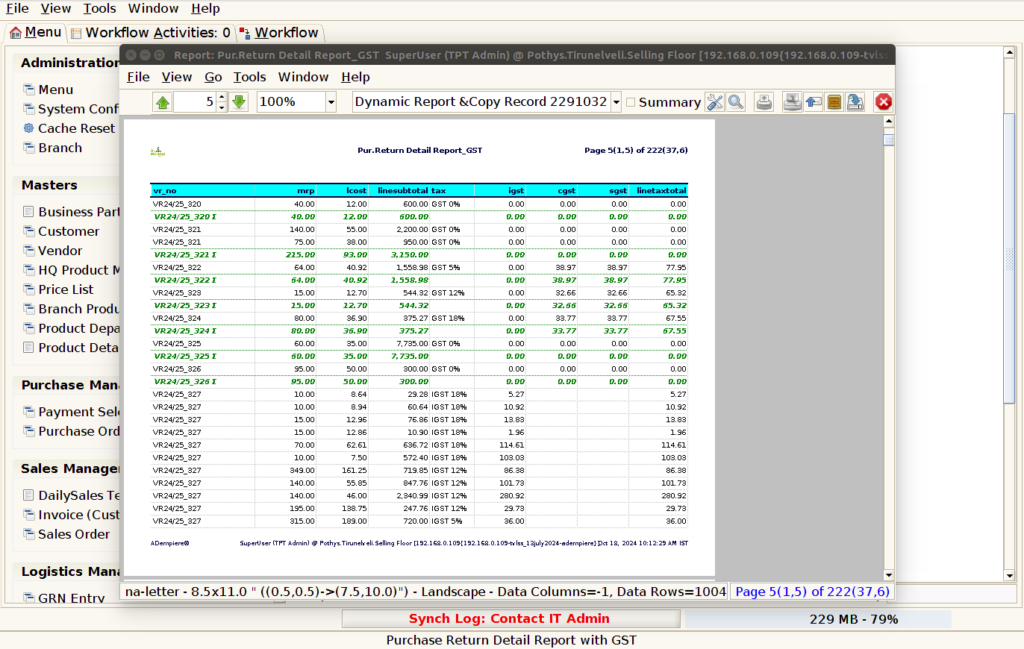Open the Help menu in report window
This screenshot has width=1024, height=649.
click(x=355, y=77)
